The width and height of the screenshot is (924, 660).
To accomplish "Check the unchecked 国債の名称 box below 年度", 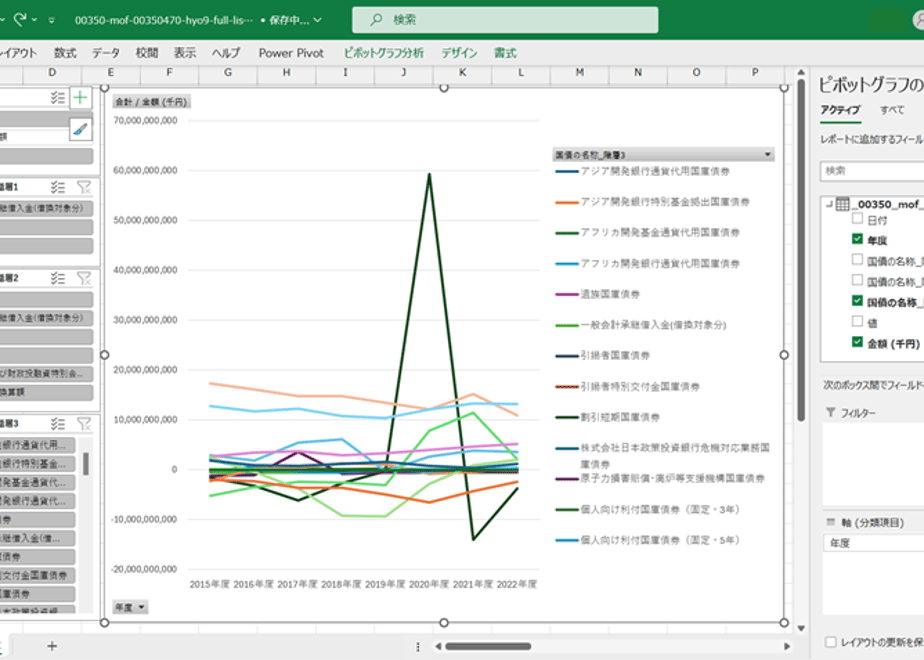I will click(x=857, y=259).
